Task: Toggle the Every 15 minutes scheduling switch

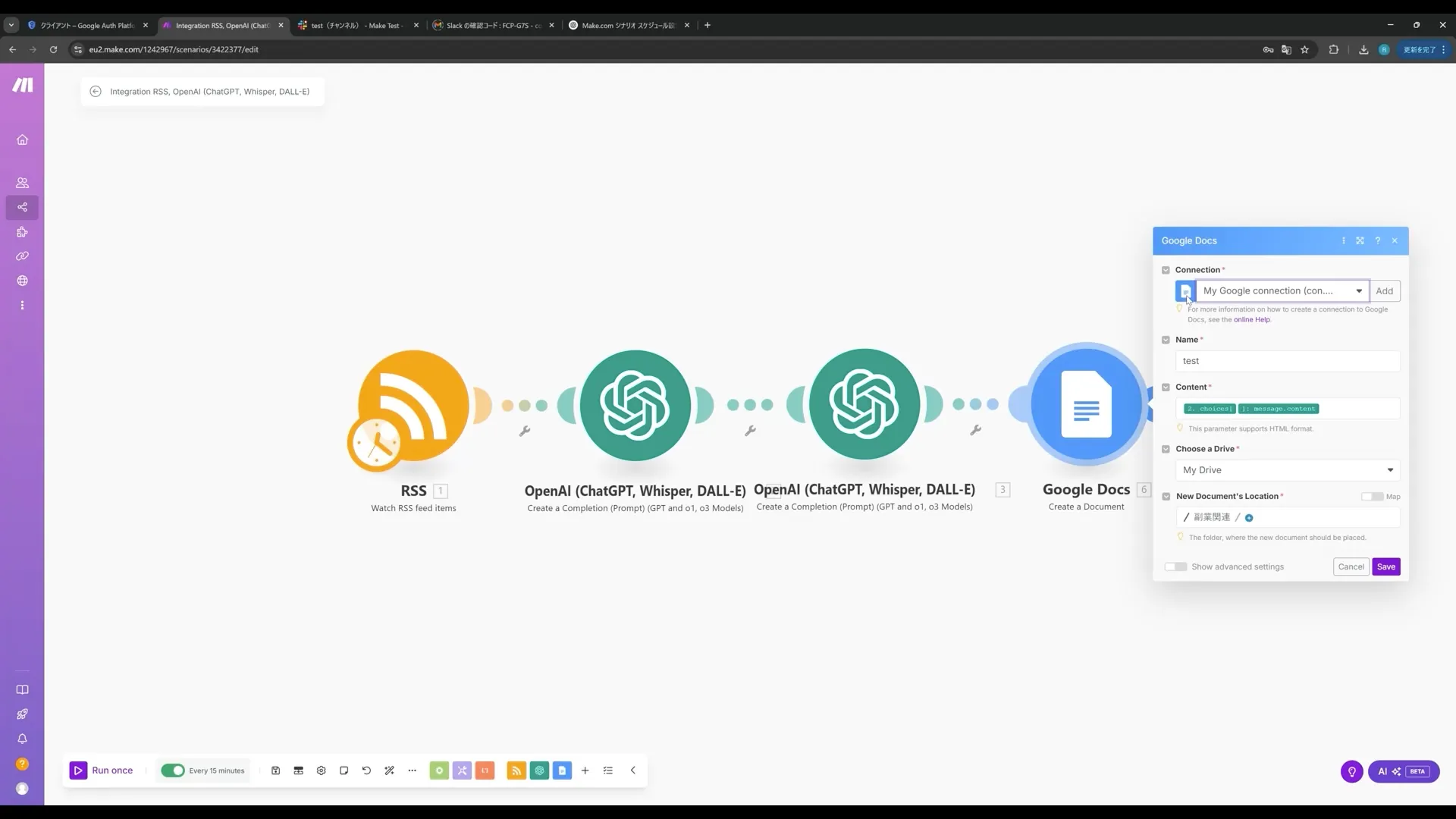Action: (173, 770)
